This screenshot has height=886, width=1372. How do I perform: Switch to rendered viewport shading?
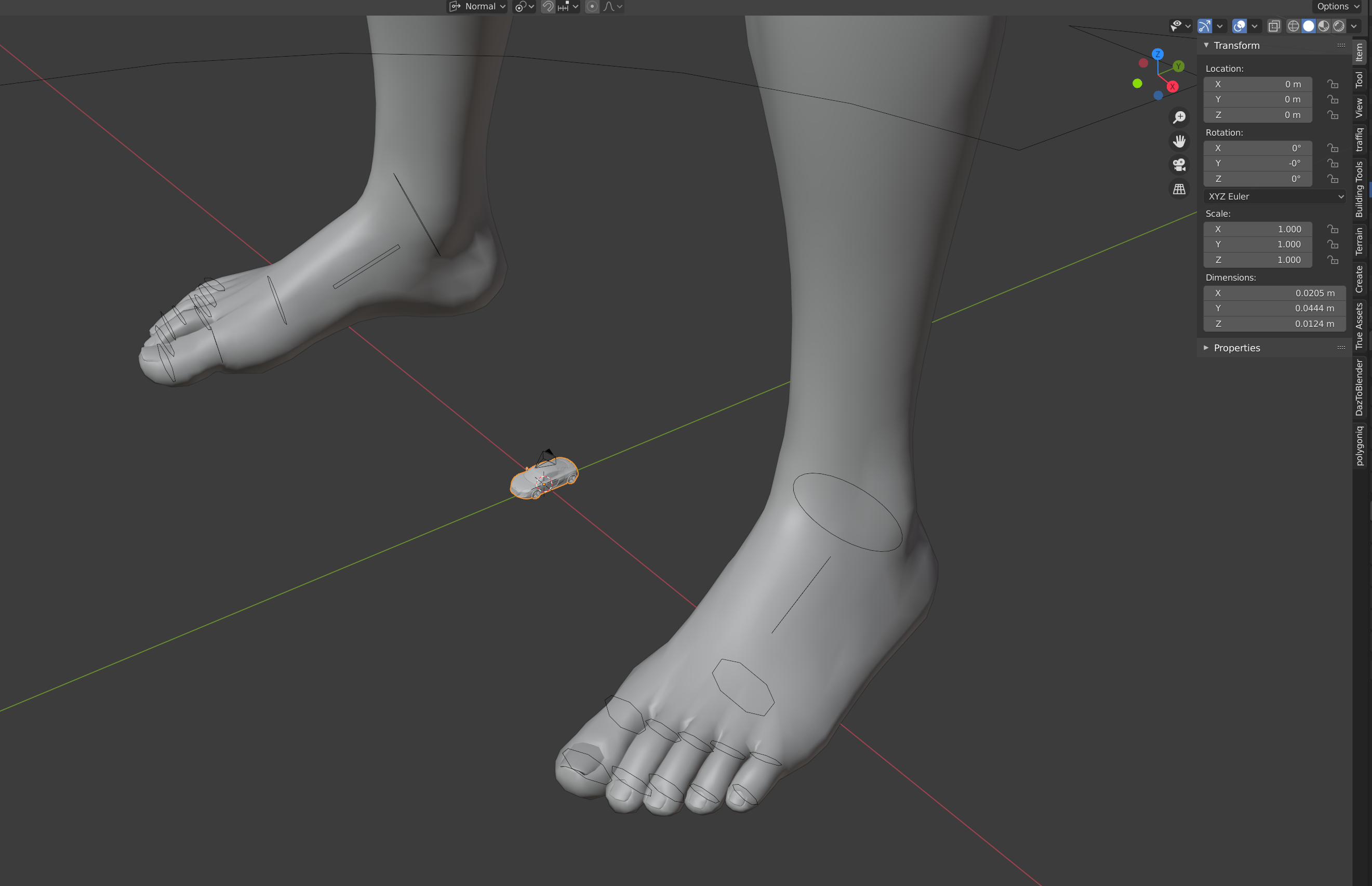coord(1339,26)
